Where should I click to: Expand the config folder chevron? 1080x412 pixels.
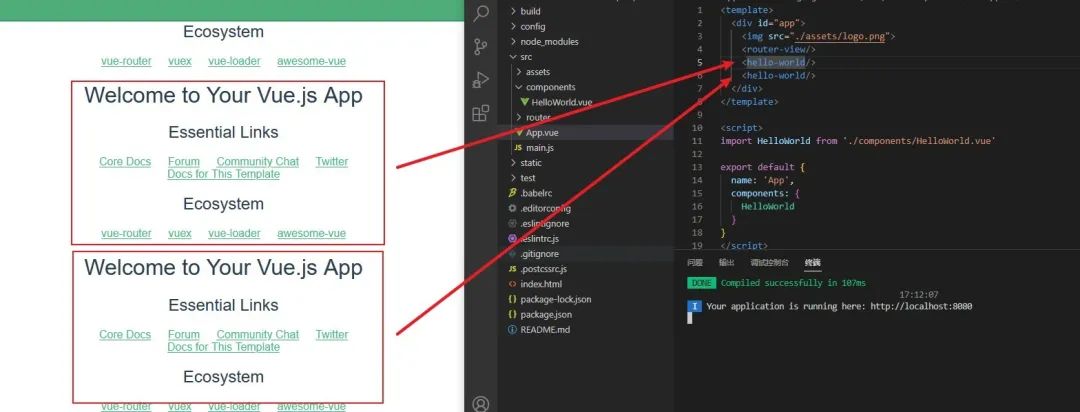(513, 26)
